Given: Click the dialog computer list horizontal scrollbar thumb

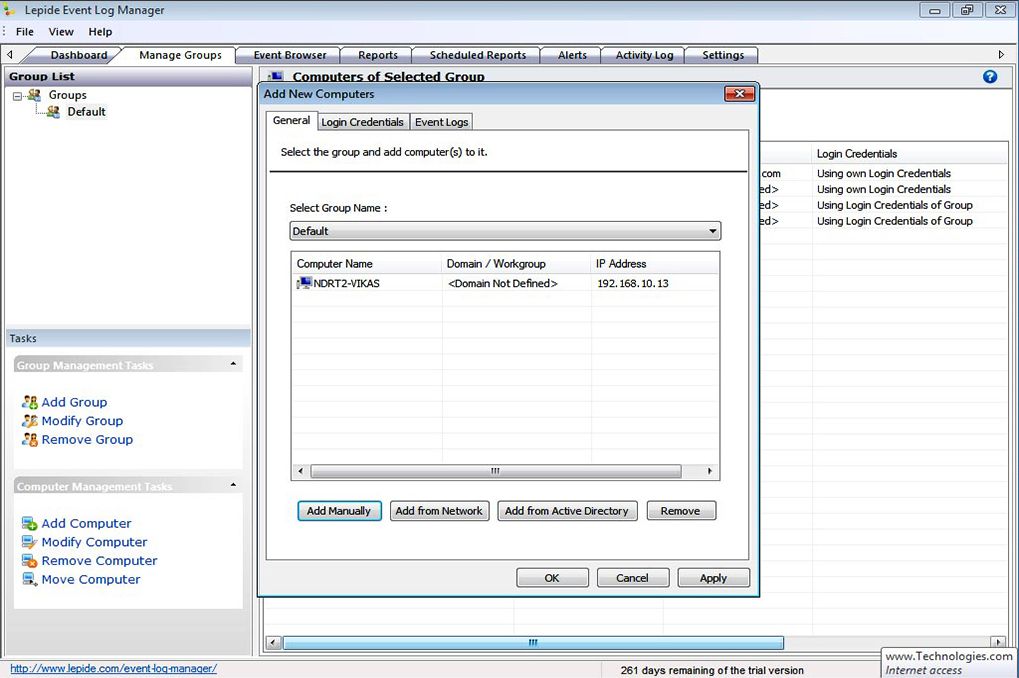Looking at the screenshot, I should [x=496, y=471].
